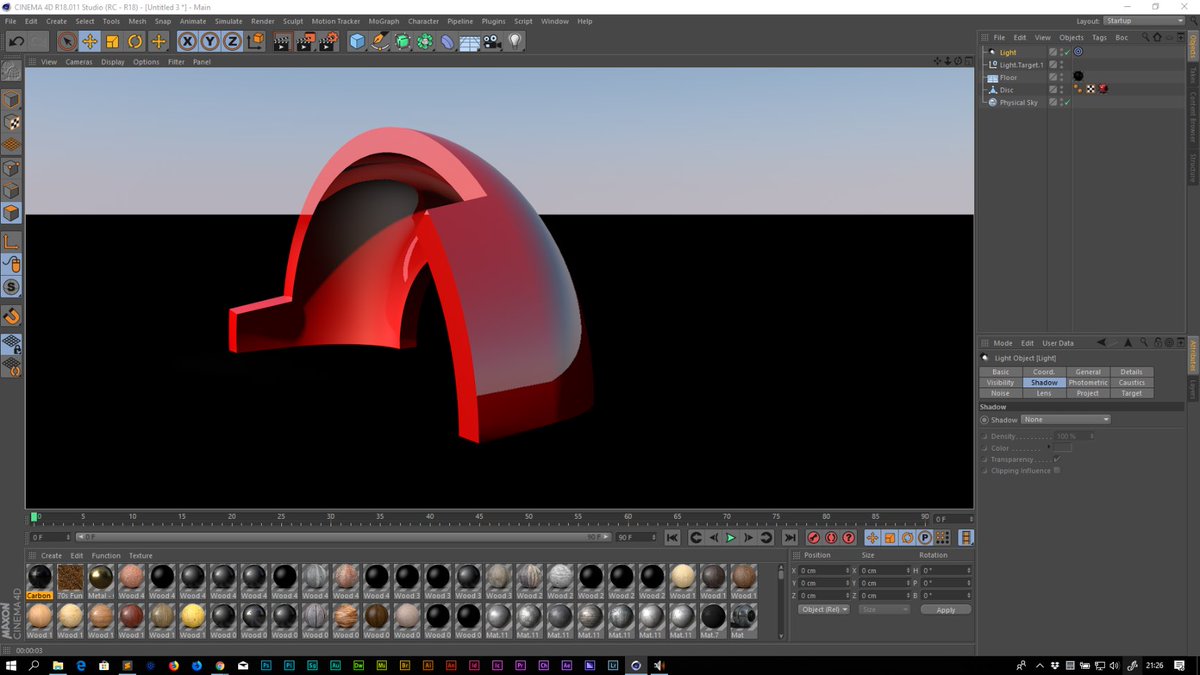Go to start of animation
Screen dimensions: 1200x675
672,537
